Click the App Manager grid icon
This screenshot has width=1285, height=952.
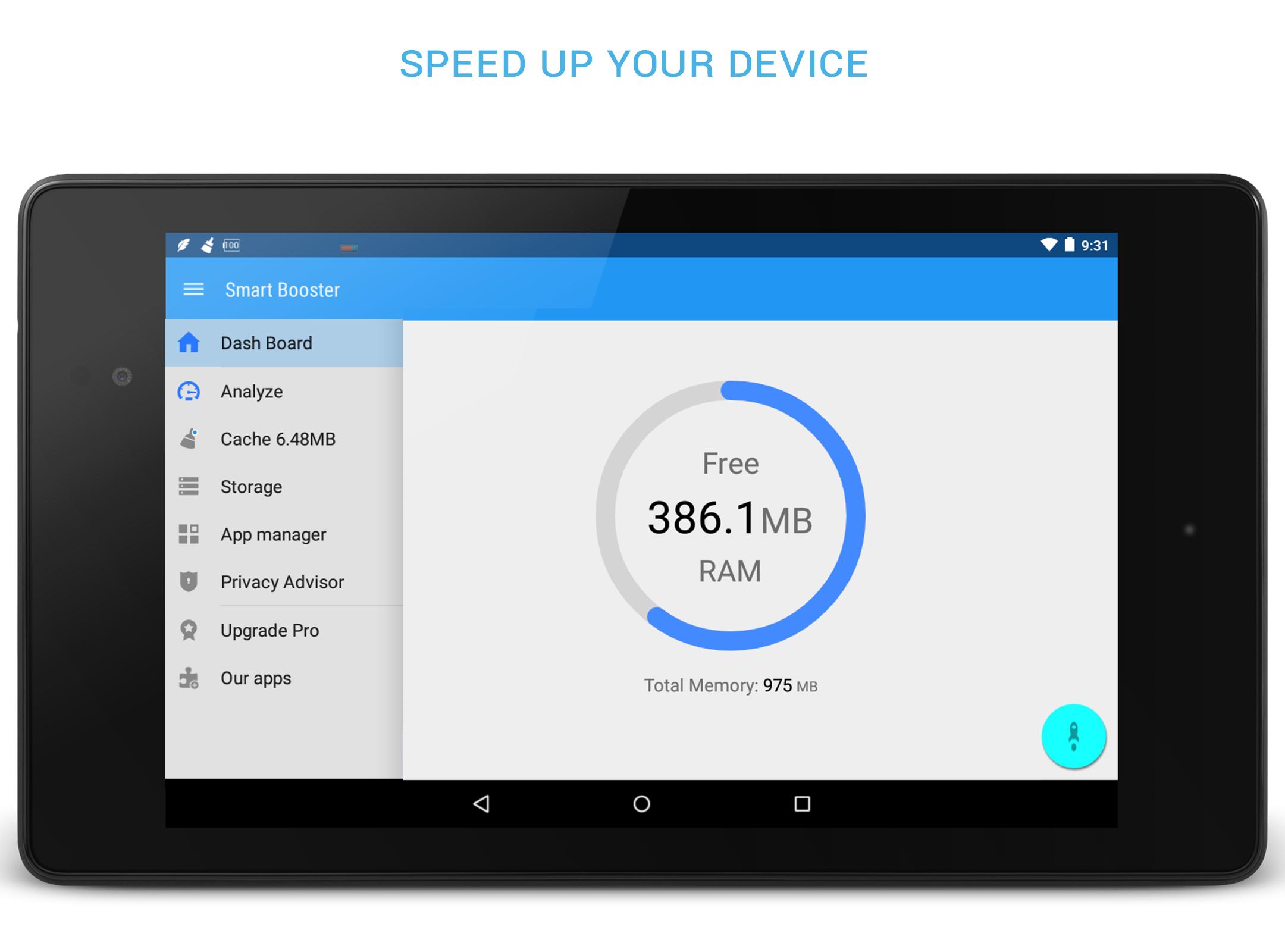click(192, 534)
